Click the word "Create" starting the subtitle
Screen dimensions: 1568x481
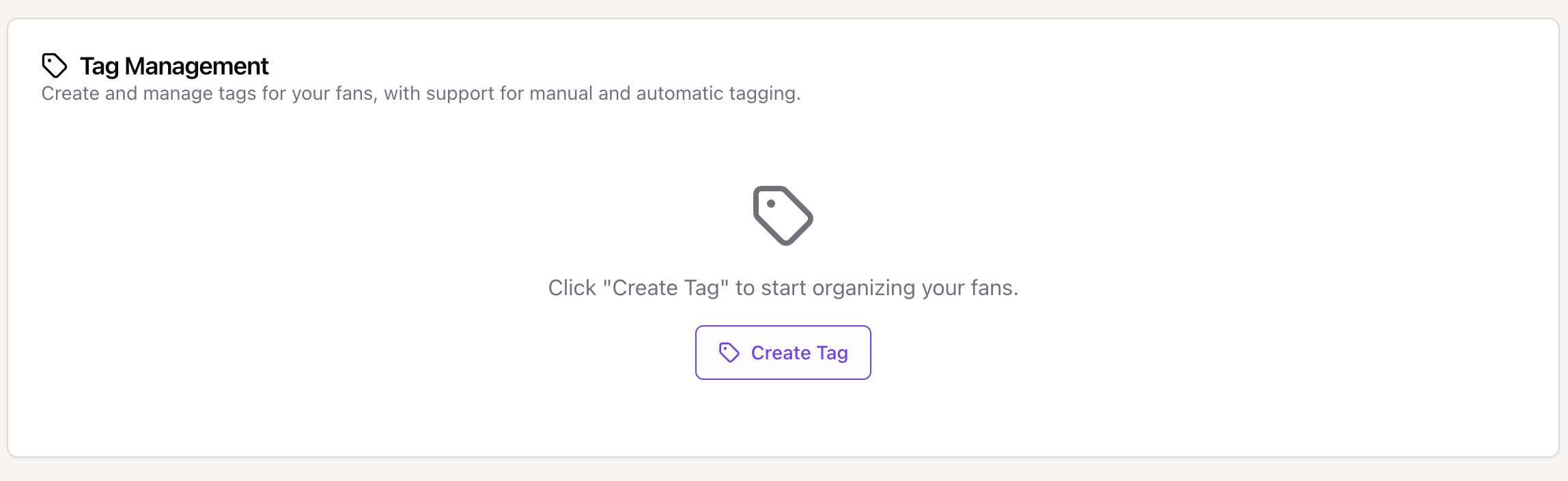(x=70, y=94)
